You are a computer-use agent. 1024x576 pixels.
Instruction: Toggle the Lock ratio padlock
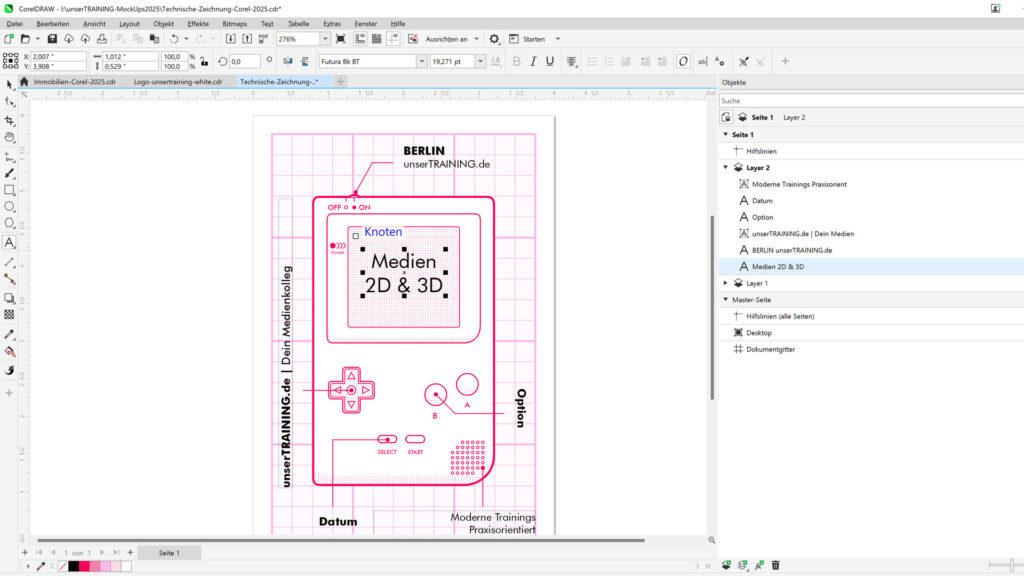pyautogui.click(x=204, y=61)
